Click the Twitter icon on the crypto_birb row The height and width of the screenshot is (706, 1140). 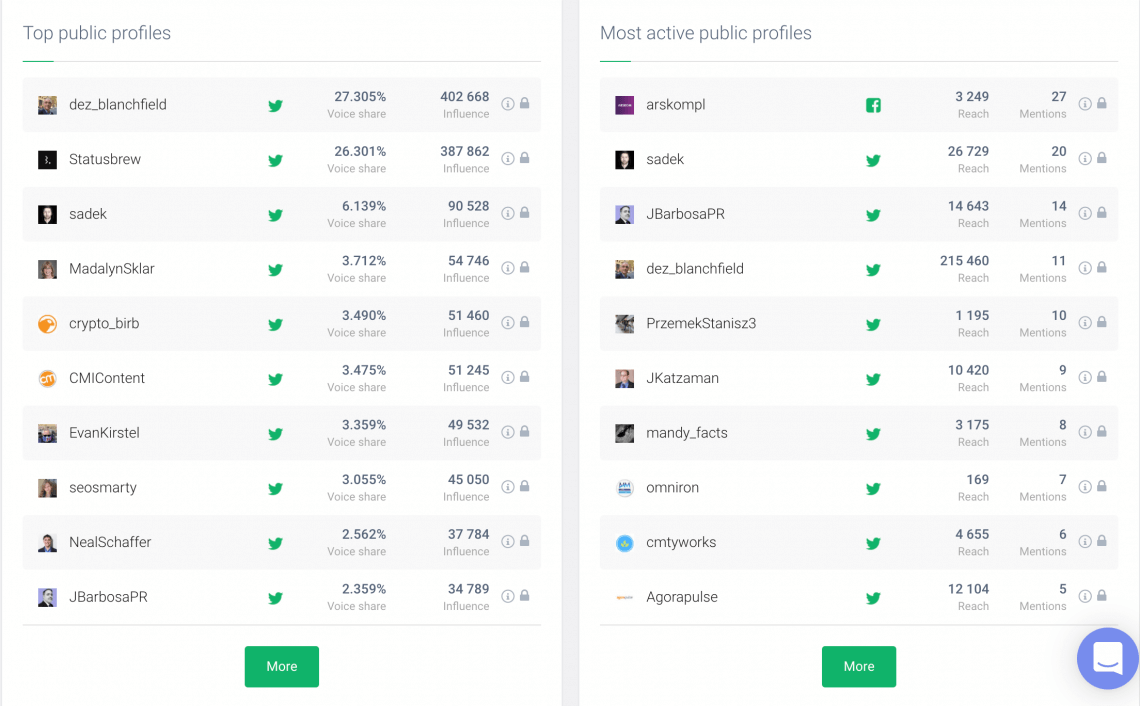click(x=275, y=324)
